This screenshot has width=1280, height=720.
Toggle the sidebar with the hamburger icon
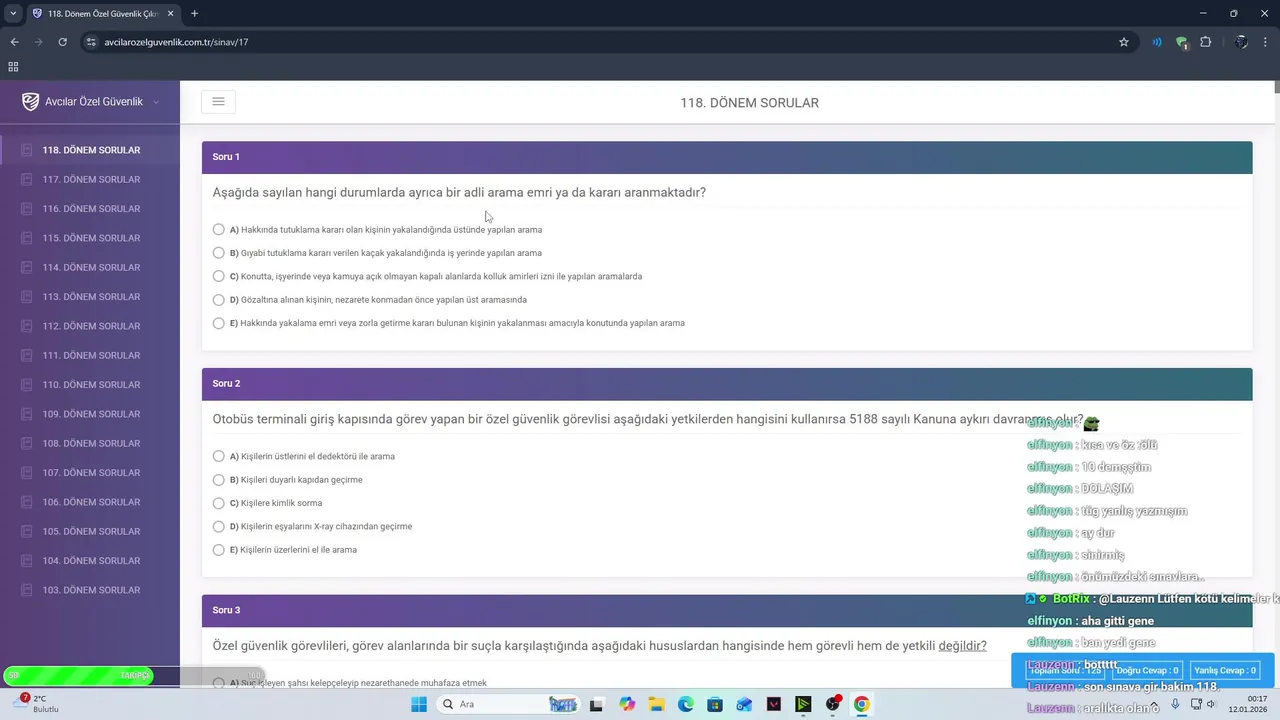tap(218, 102)
